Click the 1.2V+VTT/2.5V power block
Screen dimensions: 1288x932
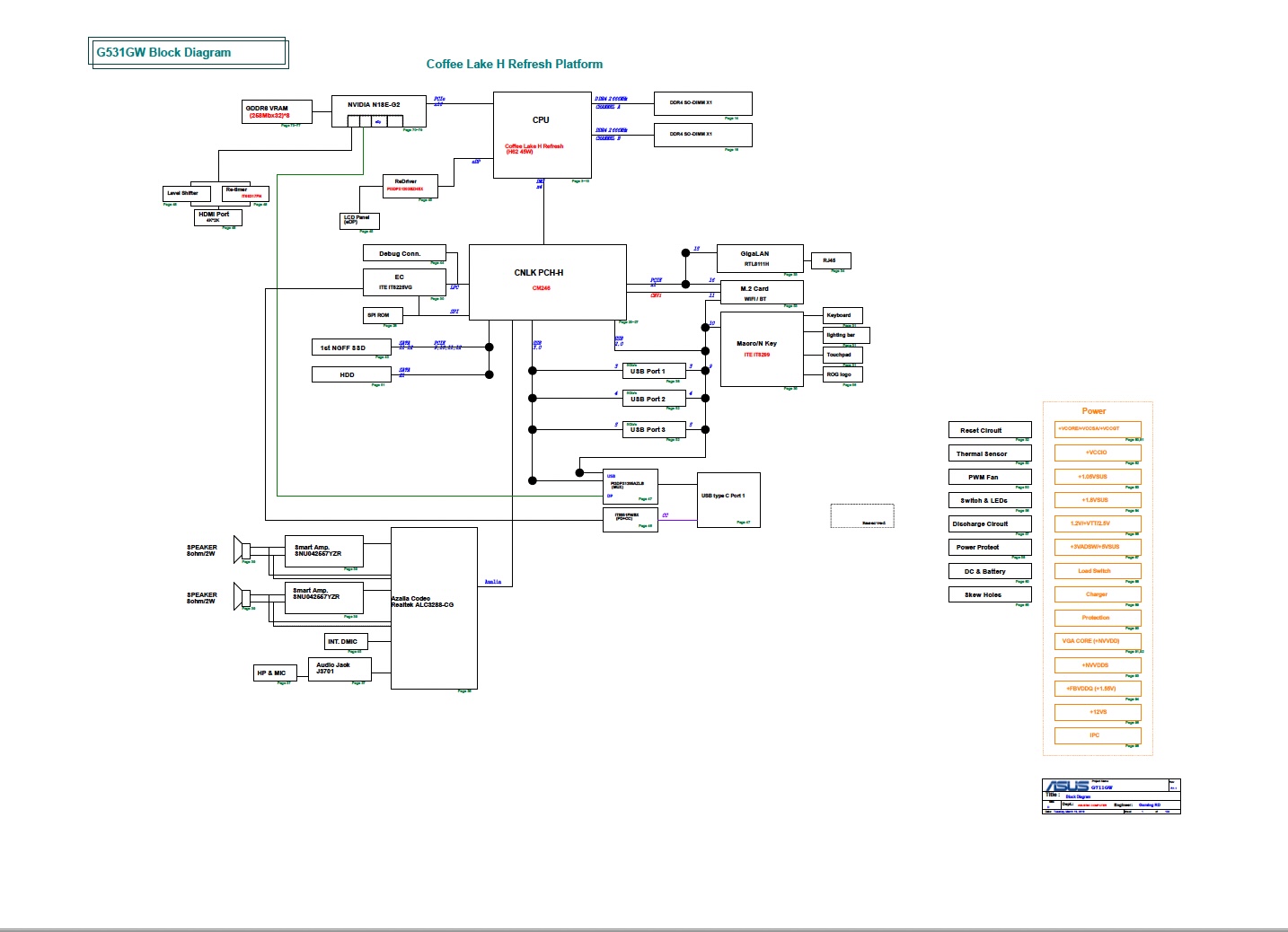pyautogui.click(x=1098, y=523)
